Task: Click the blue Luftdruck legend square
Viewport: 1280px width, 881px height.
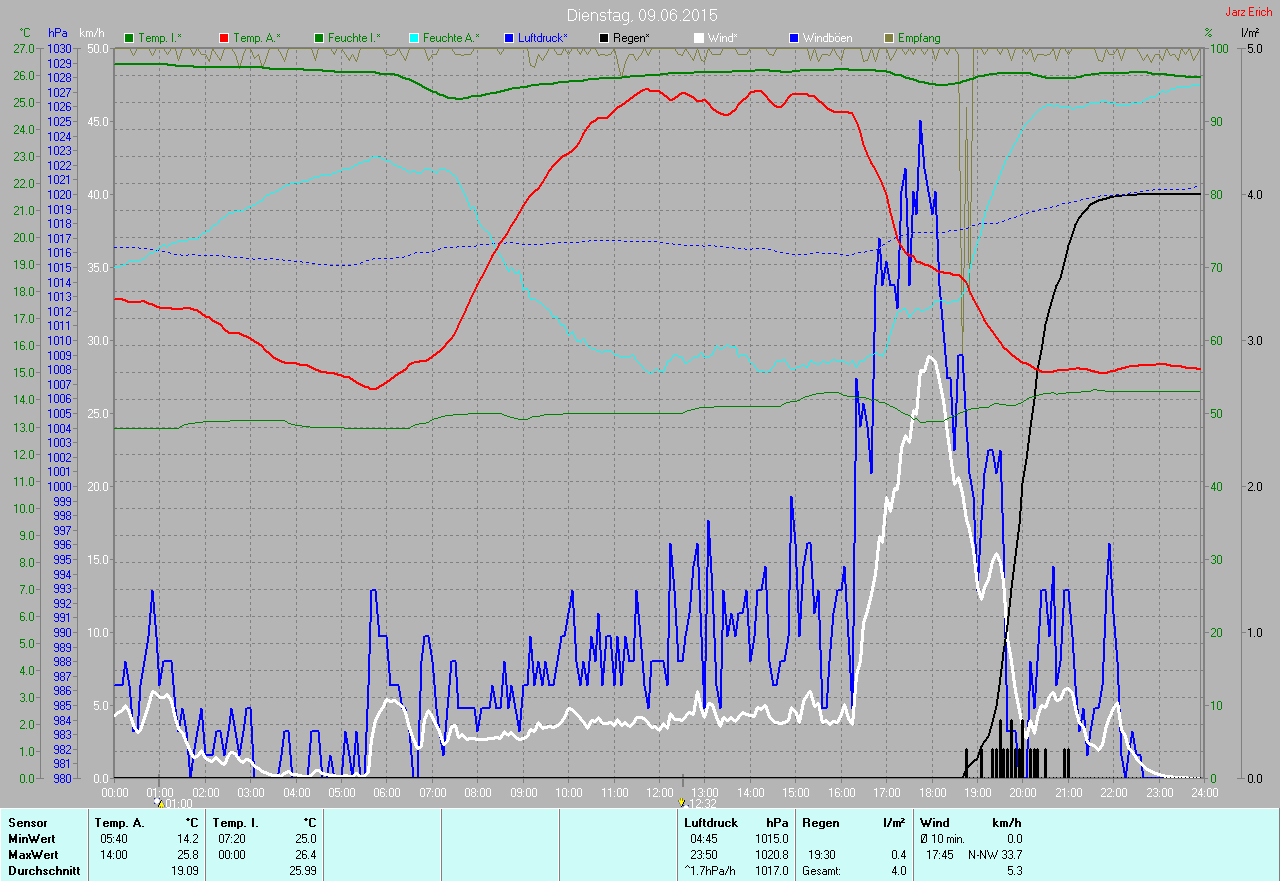Action: click(509, 38)
